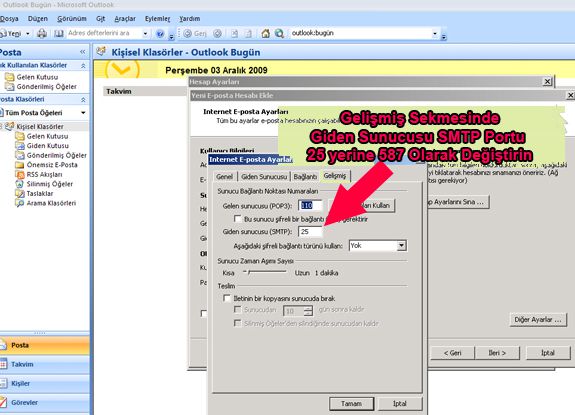The image size is (575, 415).
Task: Click the Kişiler navigation pane button
Action: pyautogui.click(x=44, y=383)
